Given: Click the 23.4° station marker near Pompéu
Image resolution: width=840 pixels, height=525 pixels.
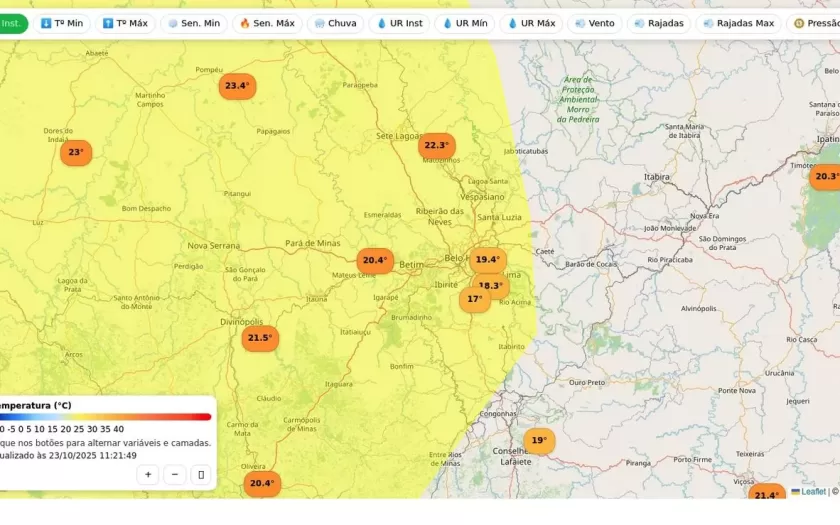Looking at the screenshot, I should [237, 86].
